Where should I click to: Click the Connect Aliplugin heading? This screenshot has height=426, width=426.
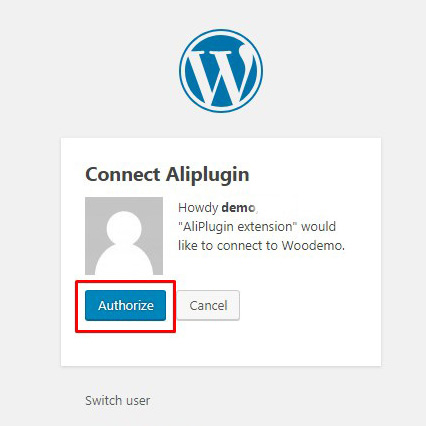[167, 174]
